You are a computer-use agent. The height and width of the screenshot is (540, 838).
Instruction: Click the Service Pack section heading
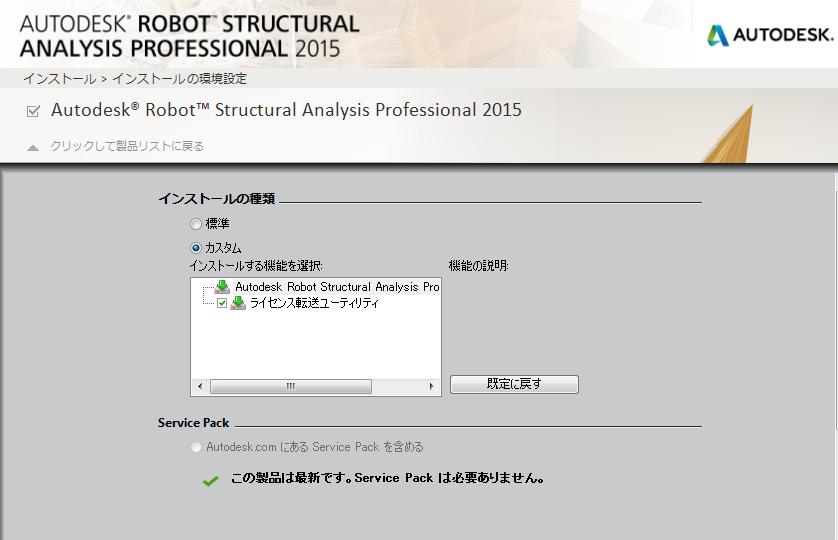(193, 423)
